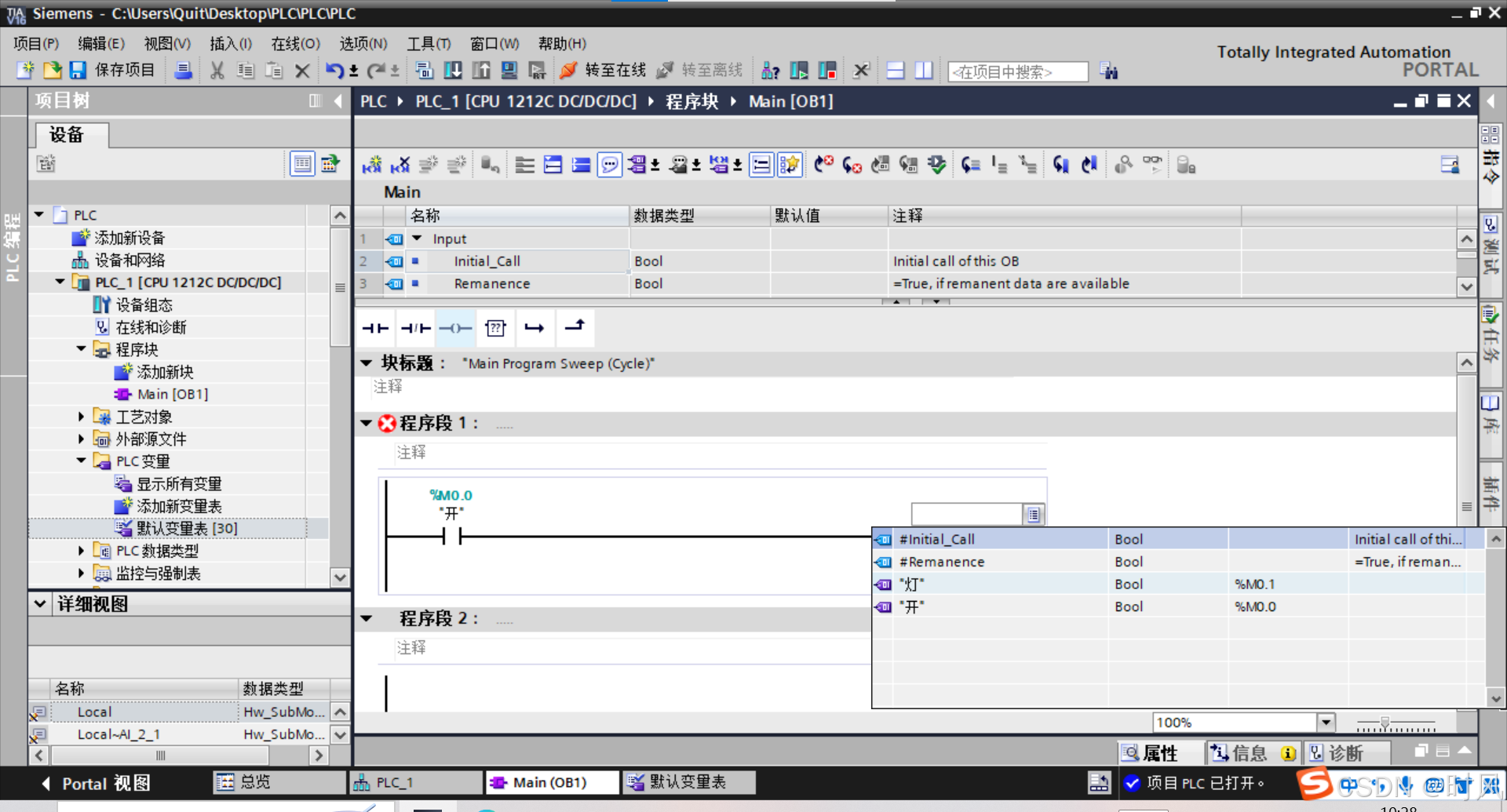The width and height of the screenshot is (1507, 812).
Task: Toggle the favorites bar in editor
Action: pos(790,165)
